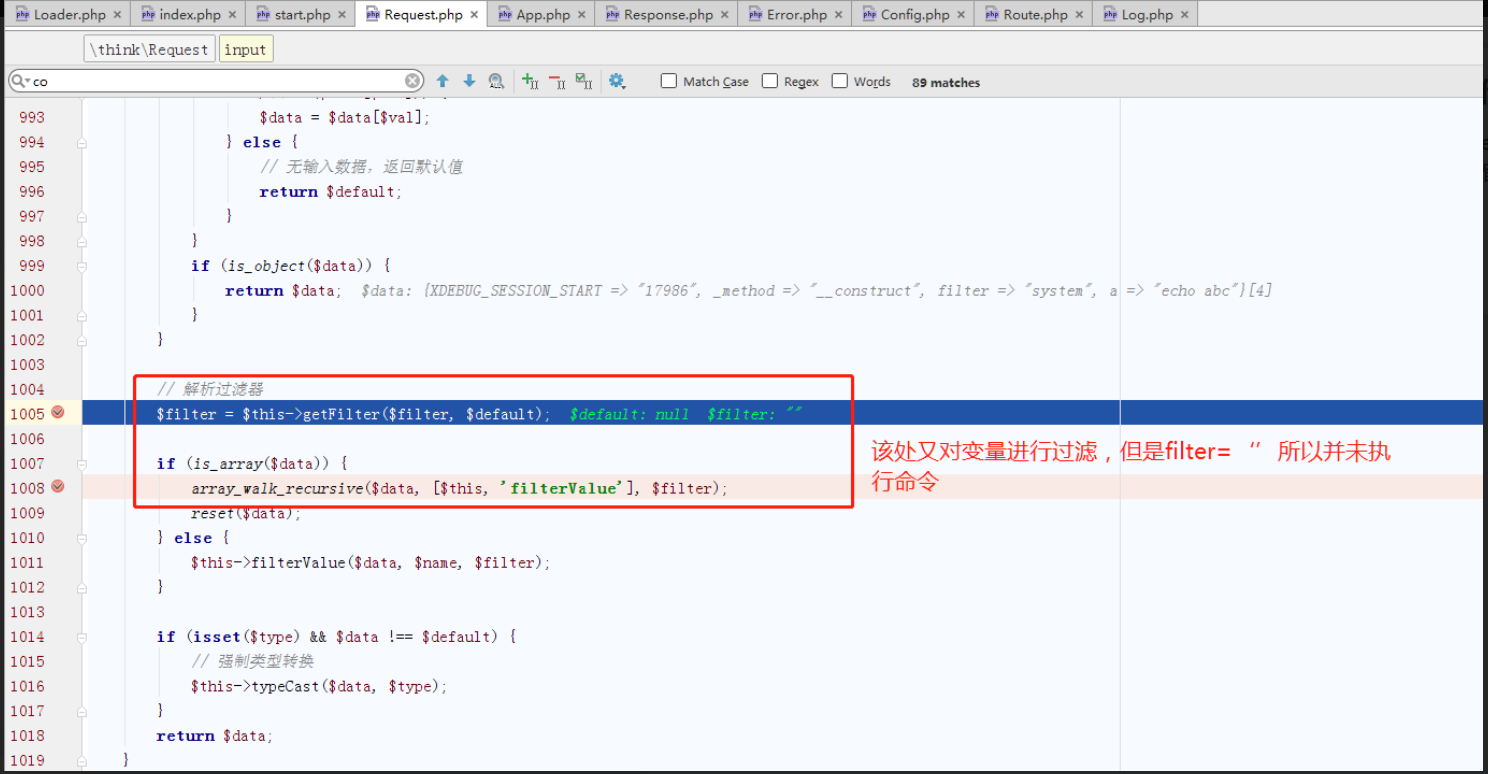Switch to the Log.php tab
This screenshot has height=774, width=1488.
[x=1147, y=15]
